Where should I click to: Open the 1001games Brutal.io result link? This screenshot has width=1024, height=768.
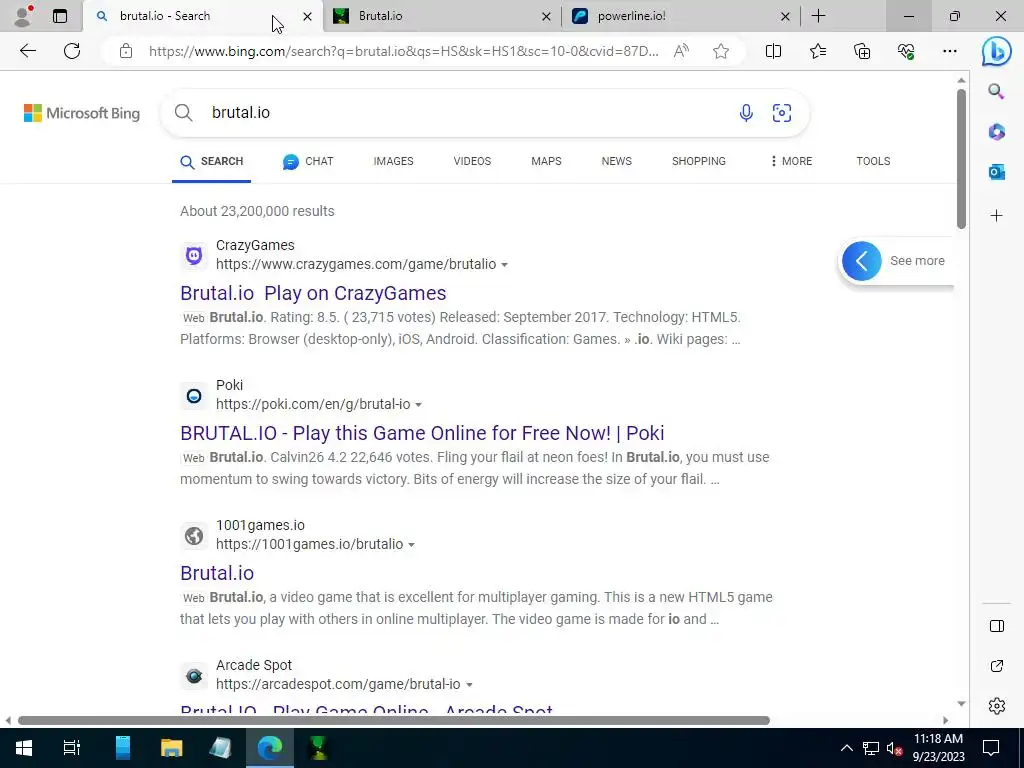click(x=217, y=573)
